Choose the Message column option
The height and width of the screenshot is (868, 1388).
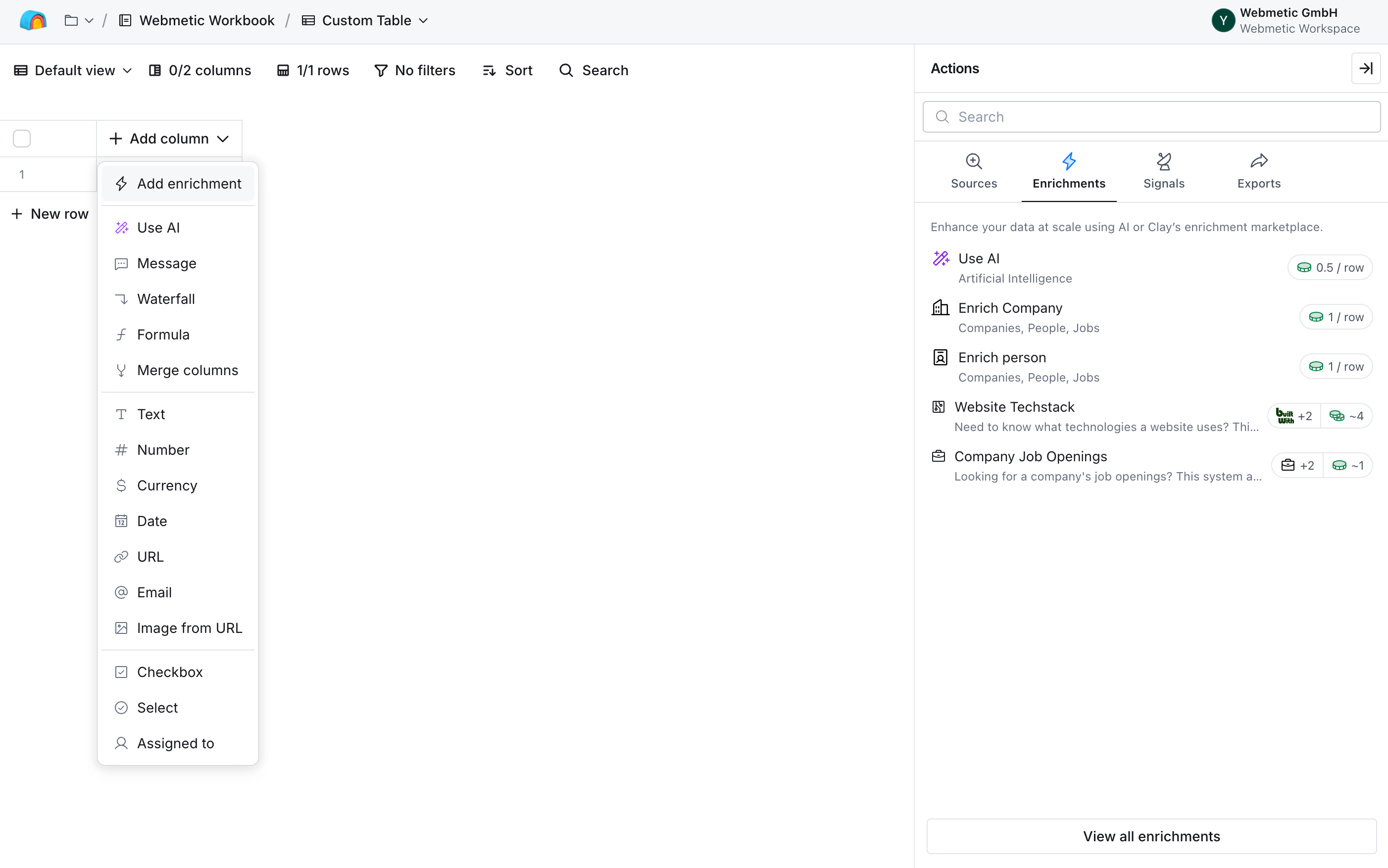(177, 263)
